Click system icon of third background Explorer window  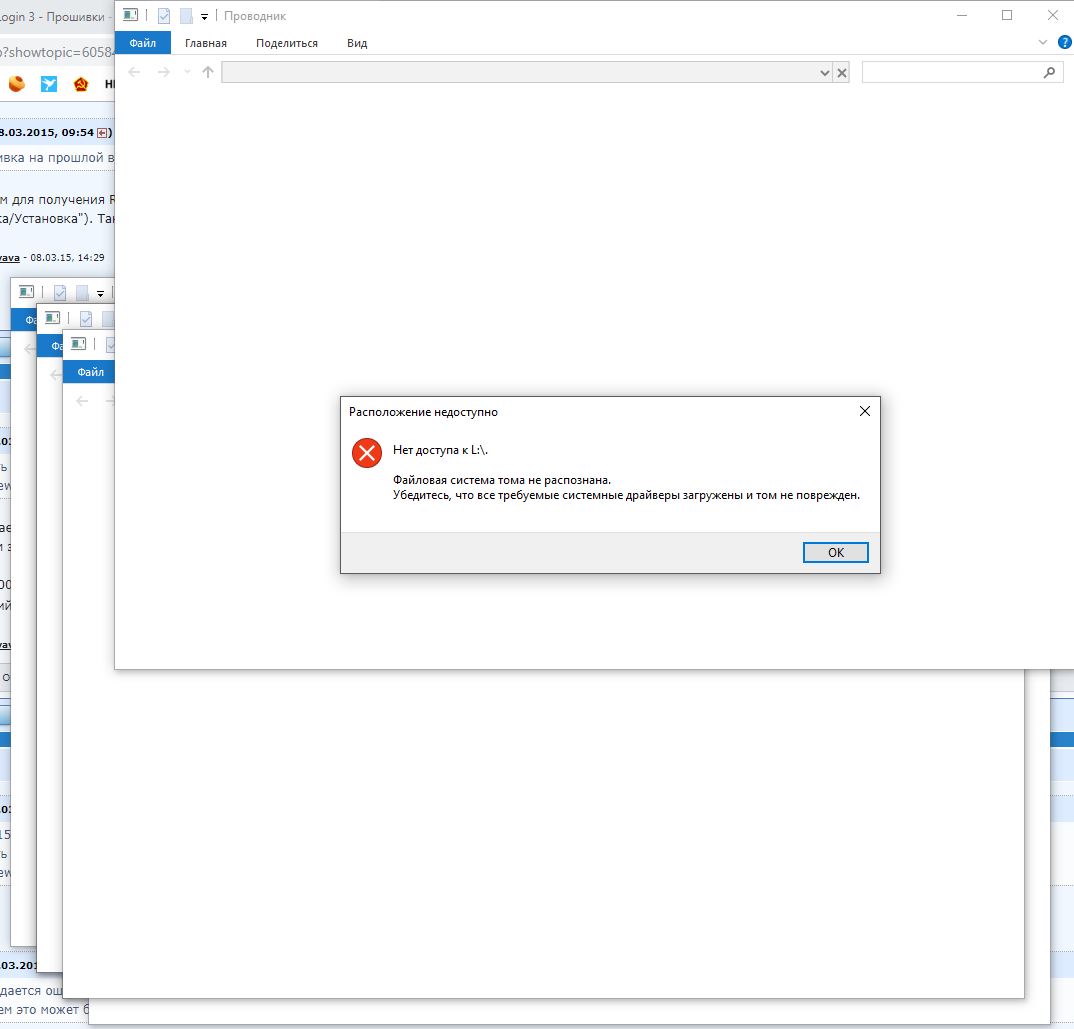(x=79, y=343)
